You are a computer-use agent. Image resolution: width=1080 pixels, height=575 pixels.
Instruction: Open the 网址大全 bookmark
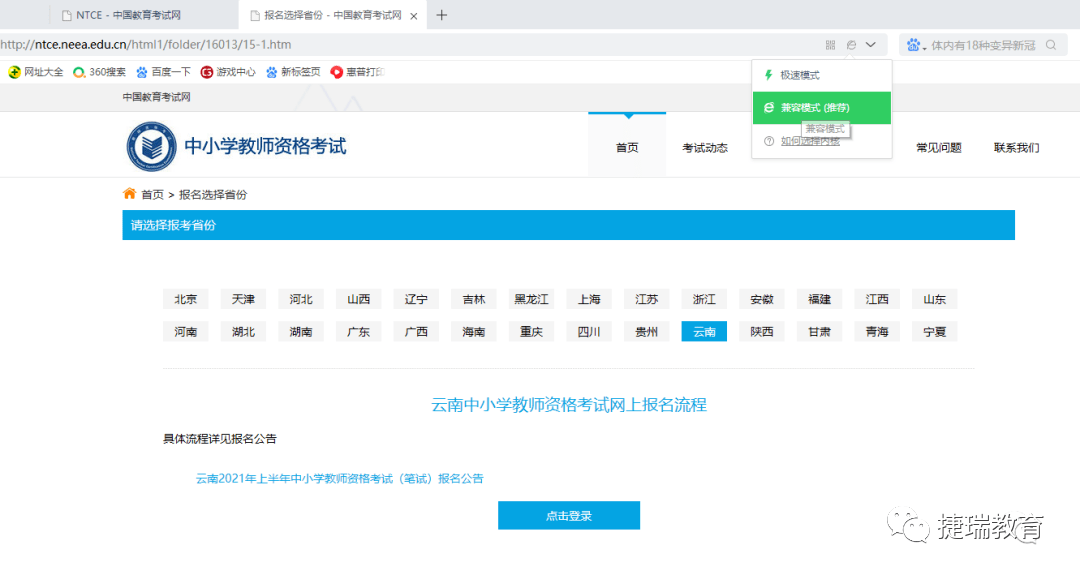36,72
